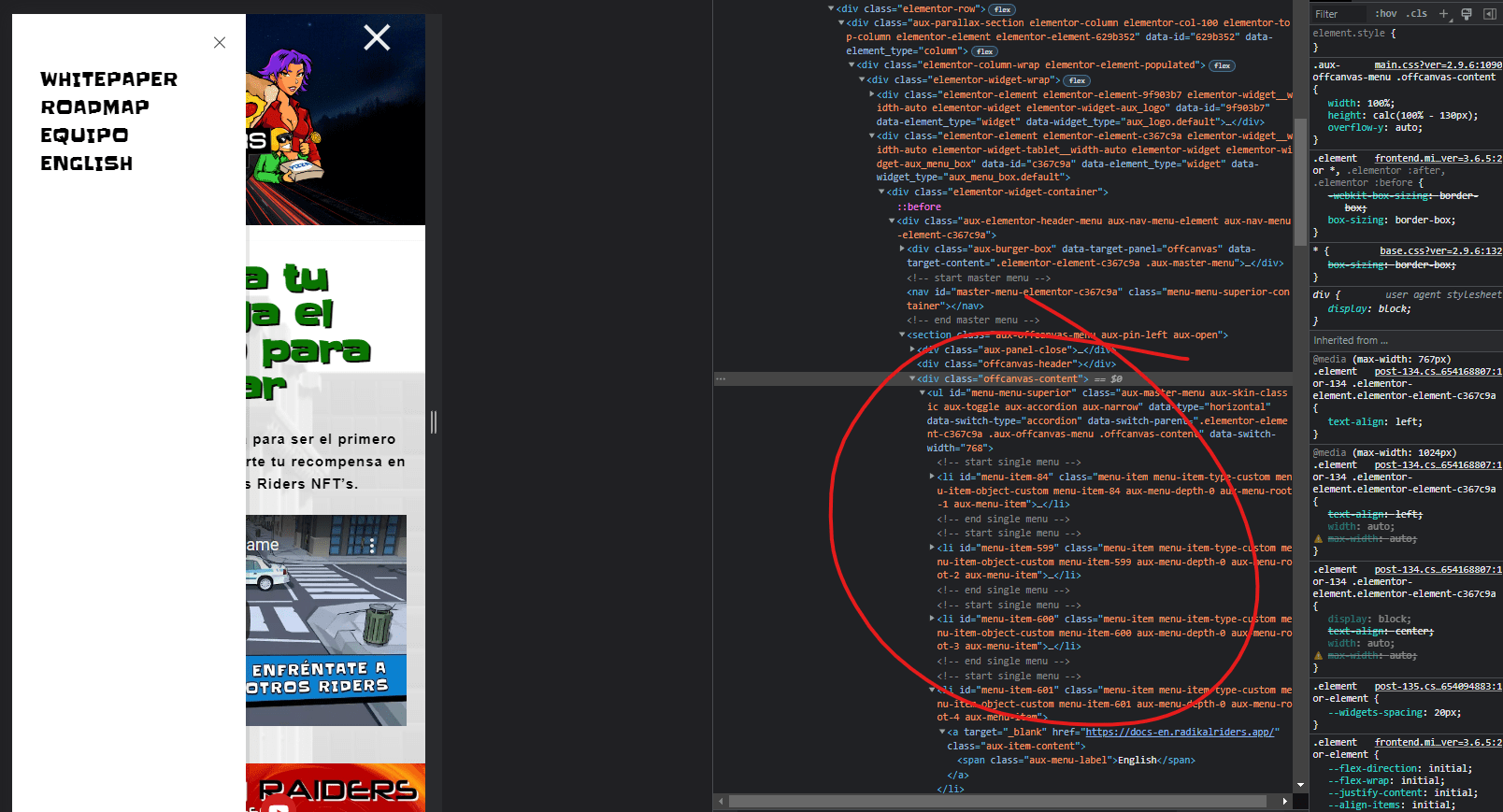Click the flex badge on elementor-column-wrap div

1223,65
